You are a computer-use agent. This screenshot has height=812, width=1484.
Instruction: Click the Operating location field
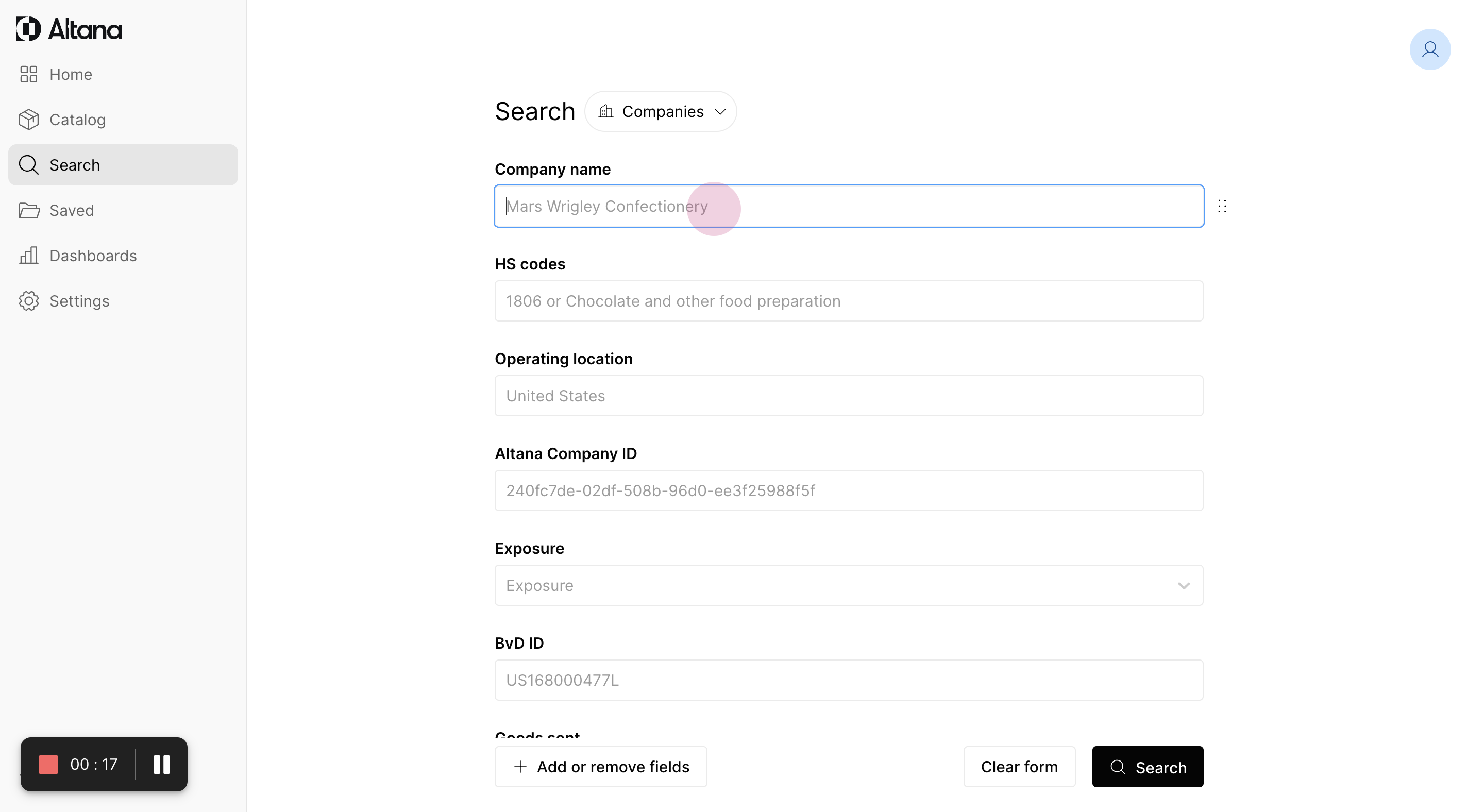pyautogui.click(x=848, y=396)
